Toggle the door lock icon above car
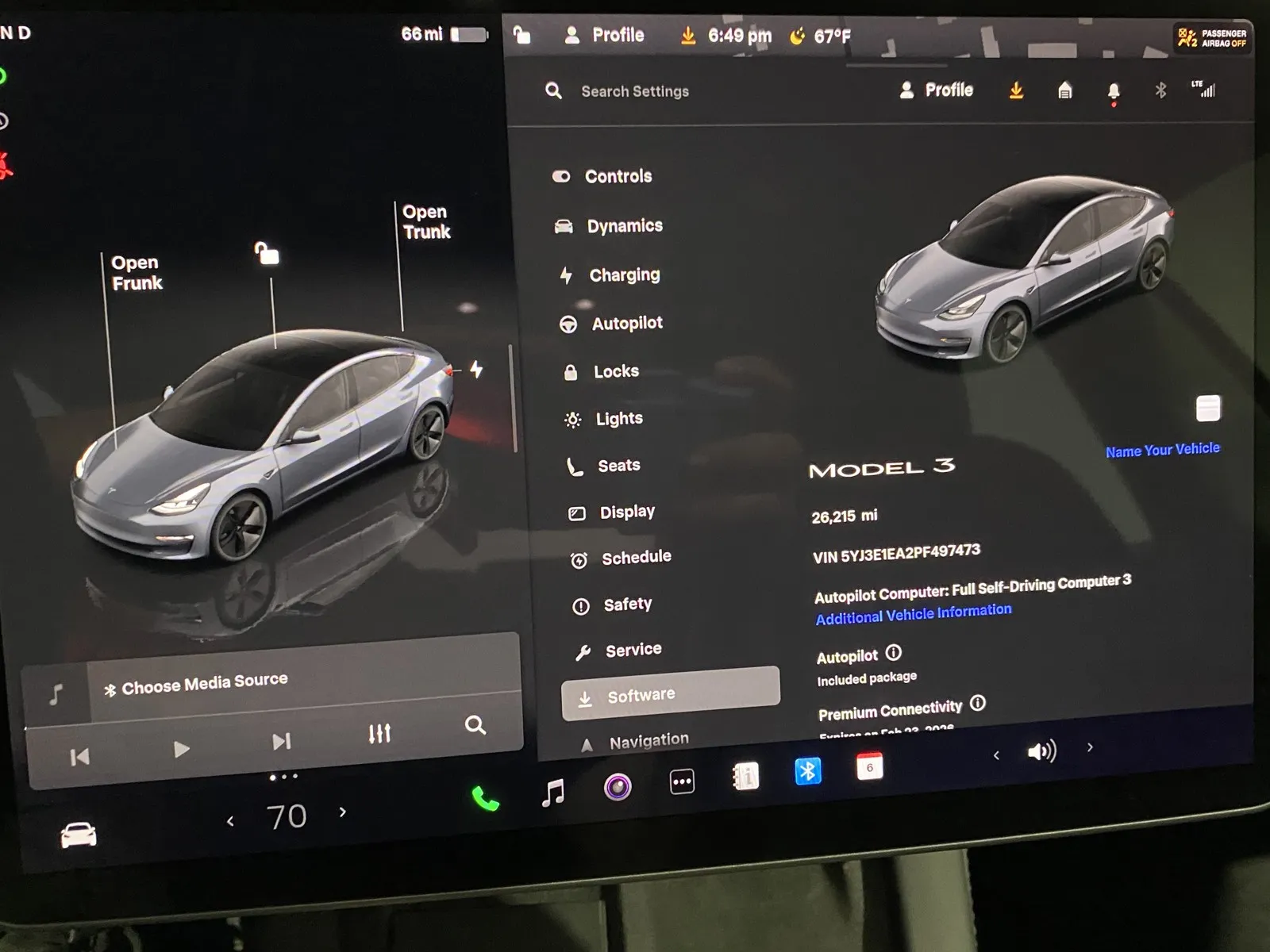This screenshot has height=952, width=1270. [267, 254]
